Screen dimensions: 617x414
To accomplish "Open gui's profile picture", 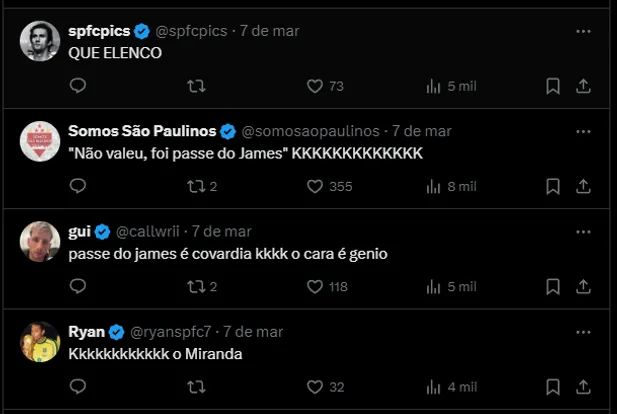I will click(x=40, y=241).
